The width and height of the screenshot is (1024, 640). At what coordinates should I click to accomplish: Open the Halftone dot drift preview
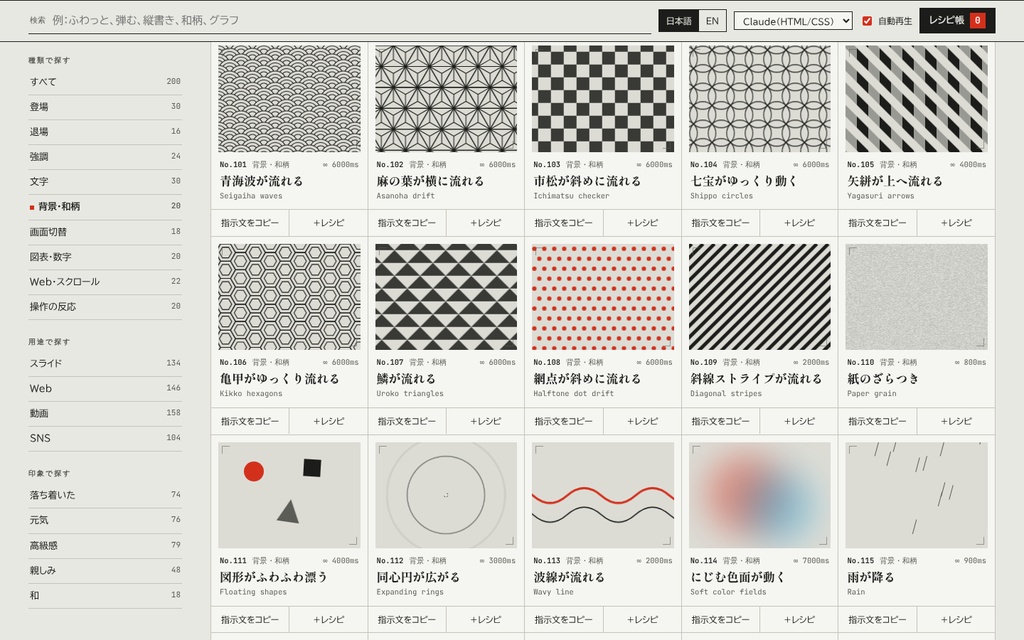click(x=603, y=297)
